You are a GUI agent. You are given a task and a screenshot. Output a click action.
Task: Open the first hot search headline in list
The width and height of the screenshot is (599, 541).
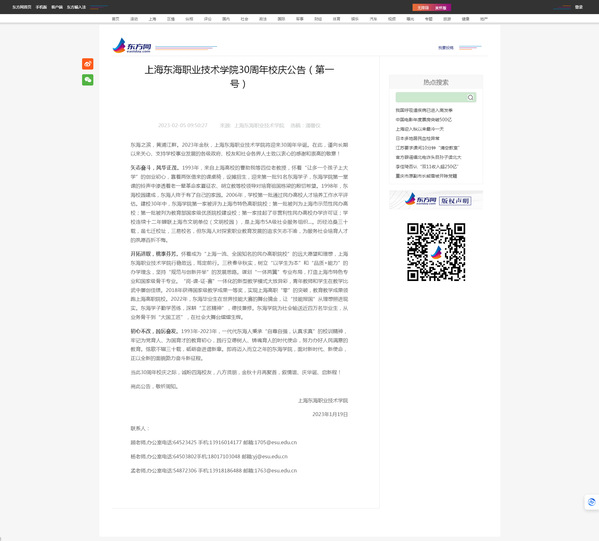coord(424,110)
